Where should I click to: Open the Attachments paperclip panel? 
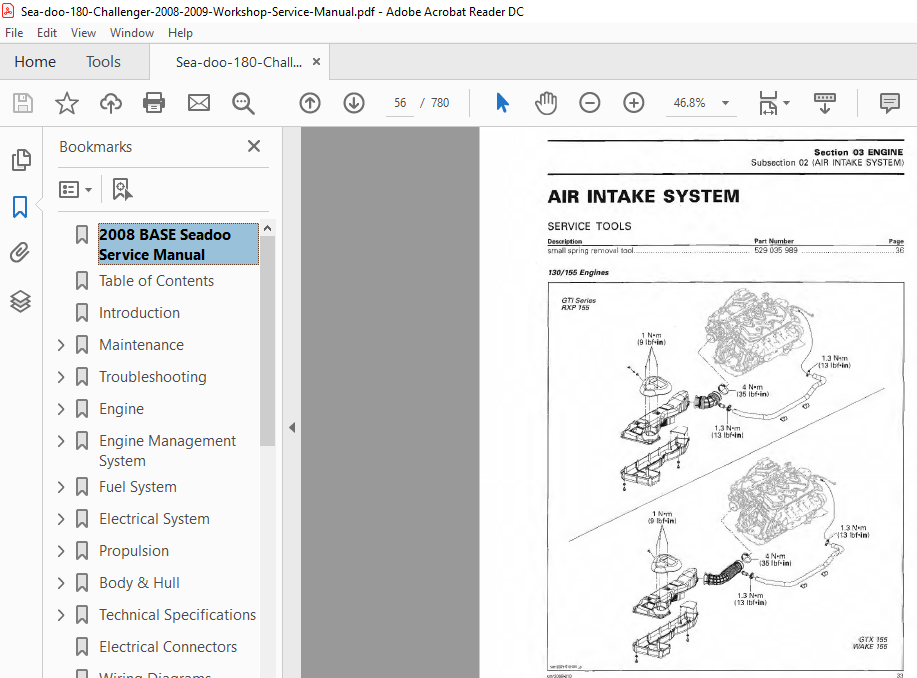point(20,253)
